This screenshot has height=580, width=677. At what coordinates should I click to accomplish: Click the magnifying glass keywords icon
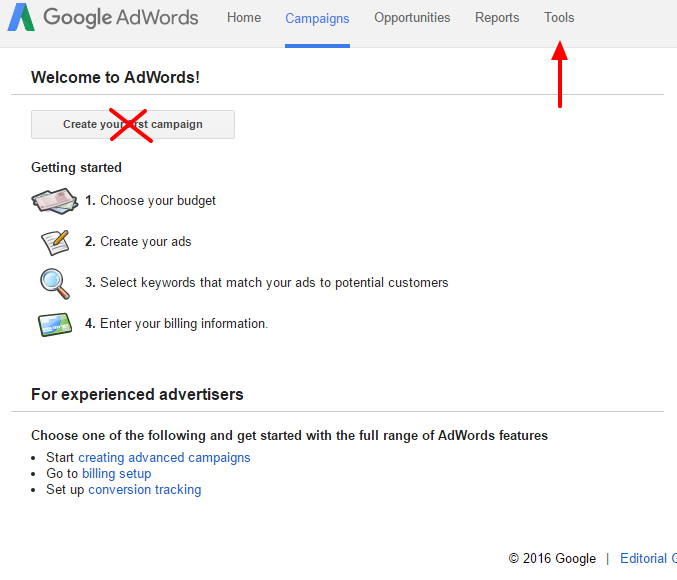coord(55,284)
